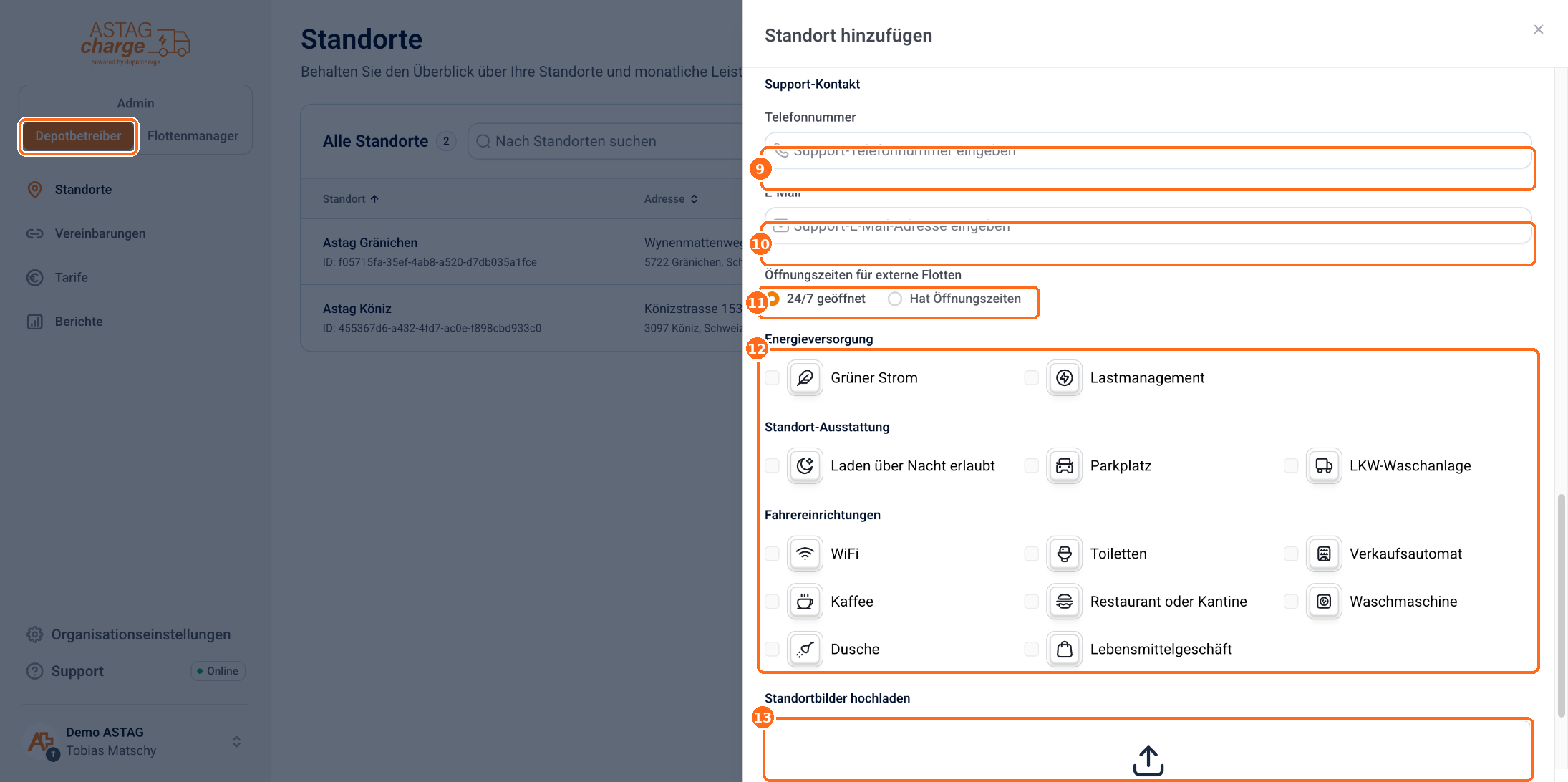Click the Toiletten icon
The image size is (1568, 782).
[1065, 554]
